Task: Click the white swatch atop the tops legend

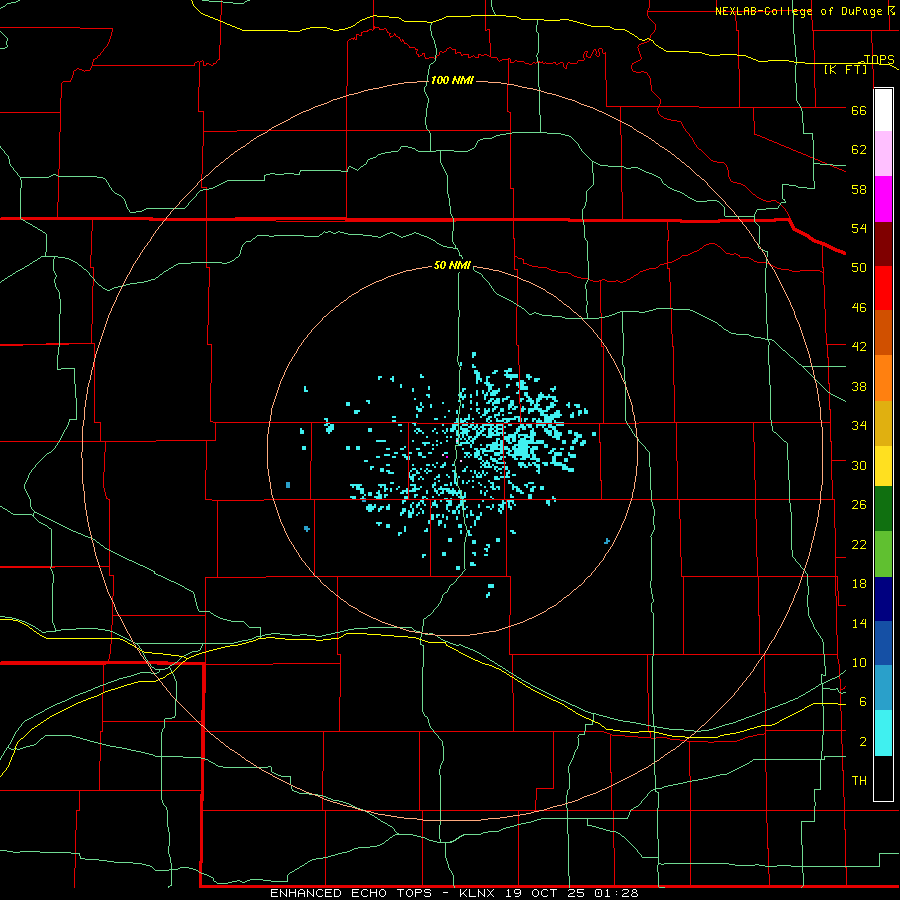Action: pyautogui.click(x=883, y=110)
